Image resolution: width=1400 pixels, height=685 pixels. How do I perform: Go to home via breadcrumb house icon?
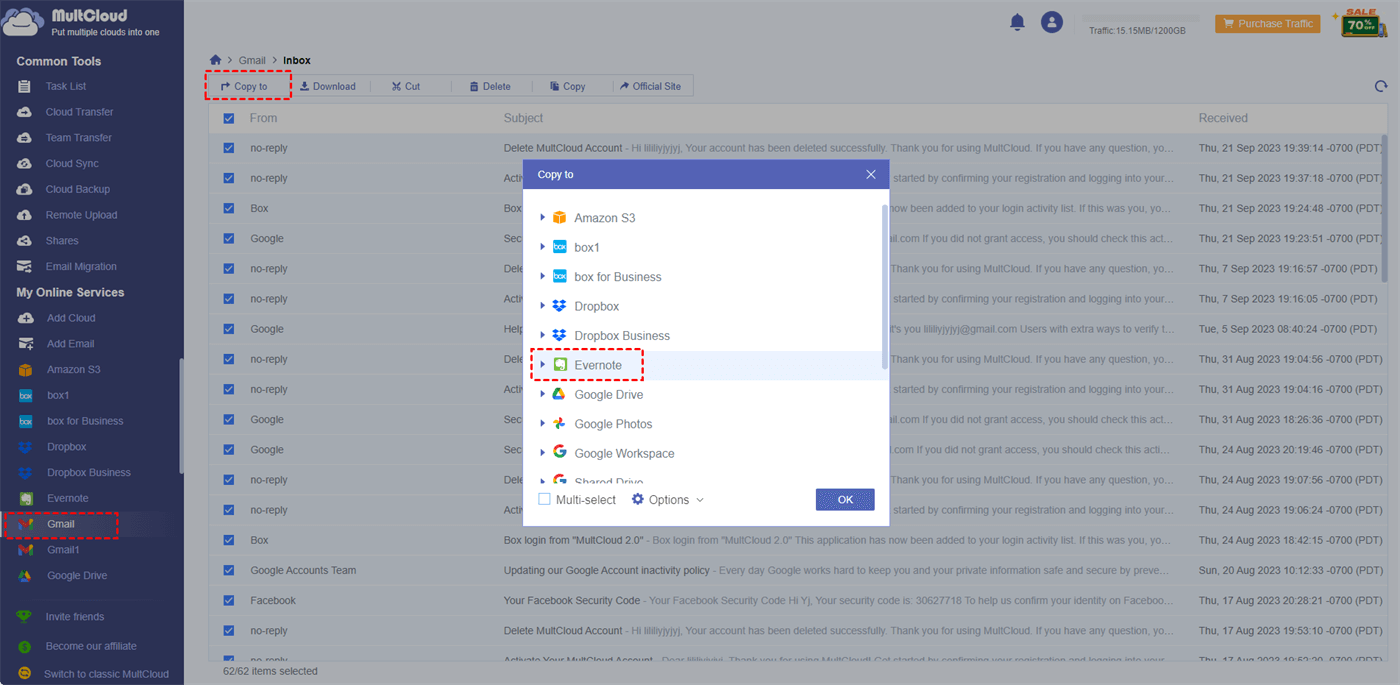coord(216,60)
